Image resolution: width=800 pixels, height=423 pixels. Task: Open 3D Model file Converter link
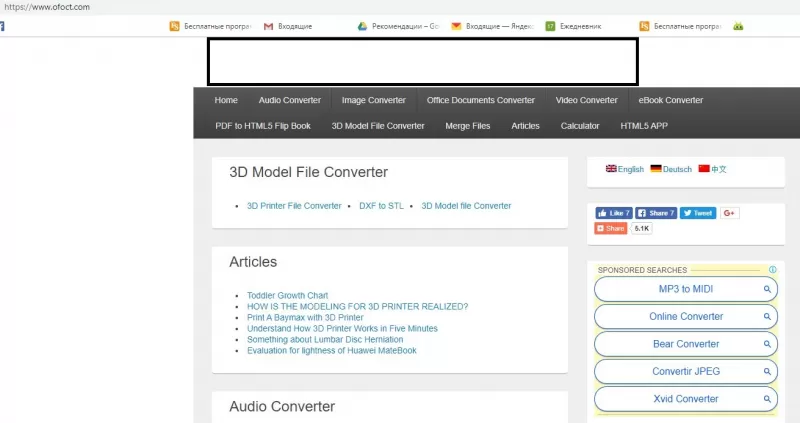(x=466, y=206)
